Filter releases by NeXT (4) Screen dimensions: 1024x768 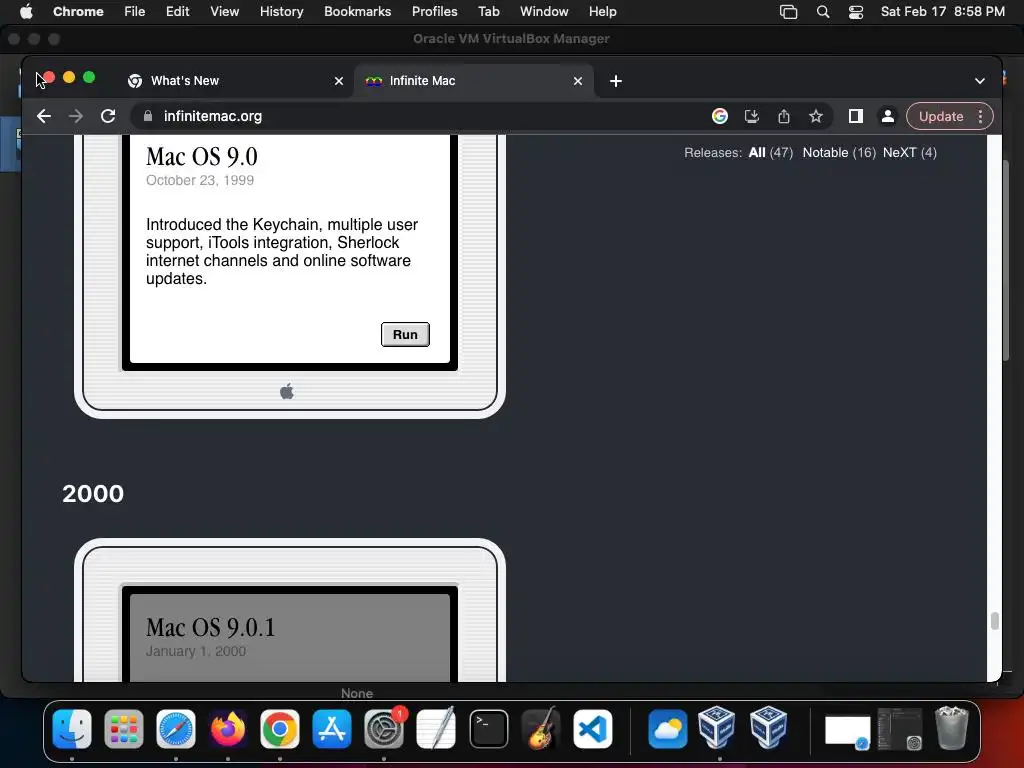(910, 153)
